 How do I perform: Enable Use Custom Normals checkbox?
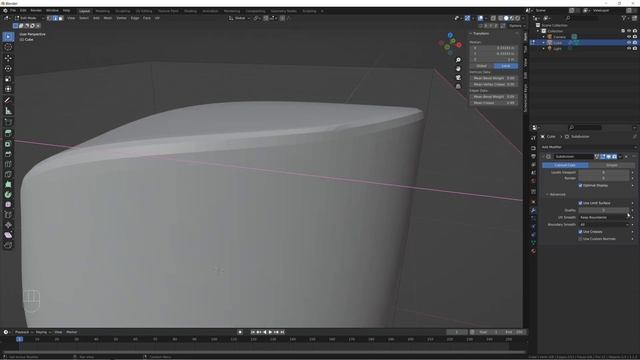[x=580, y=239]
